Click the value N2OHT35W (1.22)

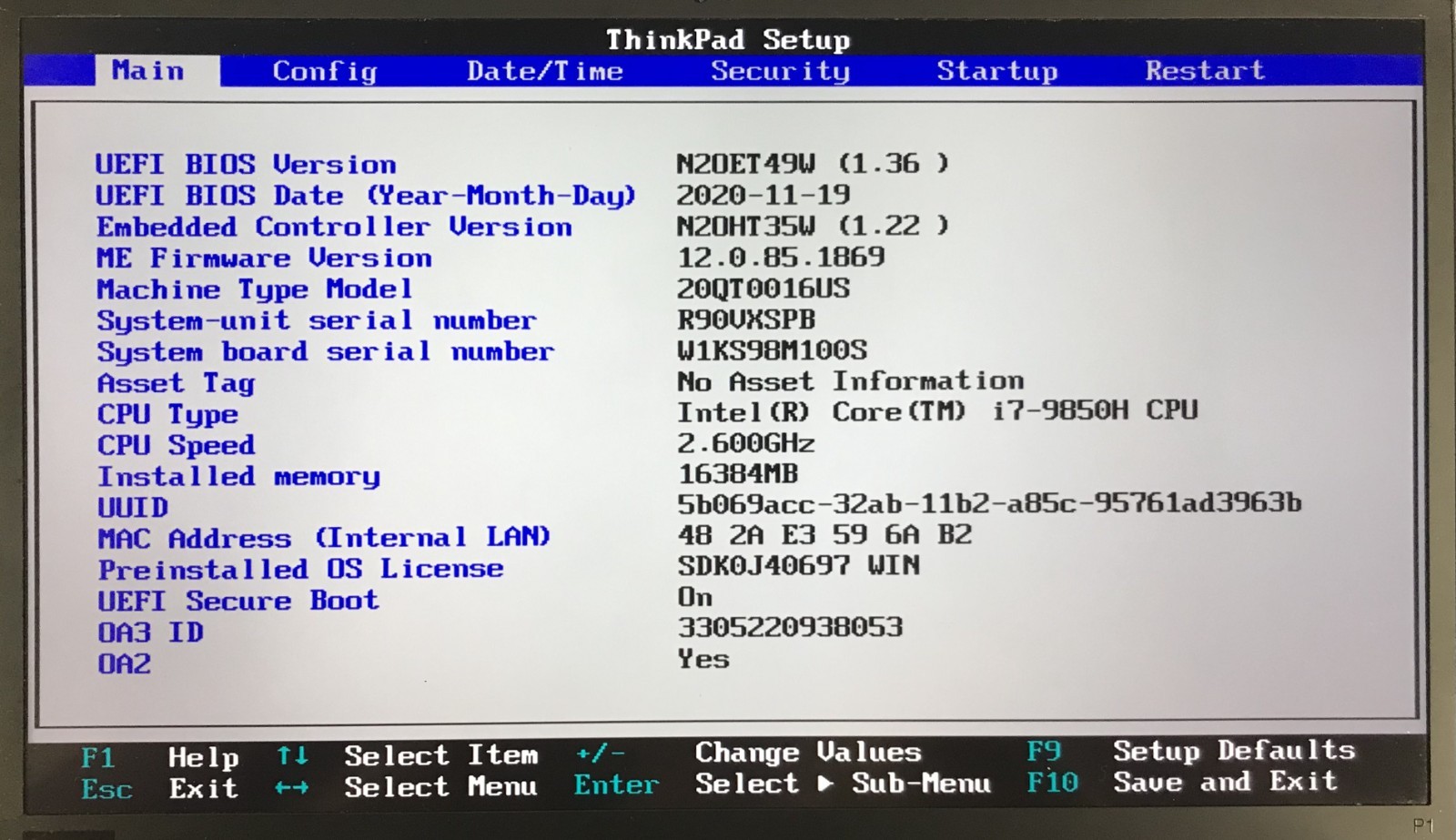[813, 226]
